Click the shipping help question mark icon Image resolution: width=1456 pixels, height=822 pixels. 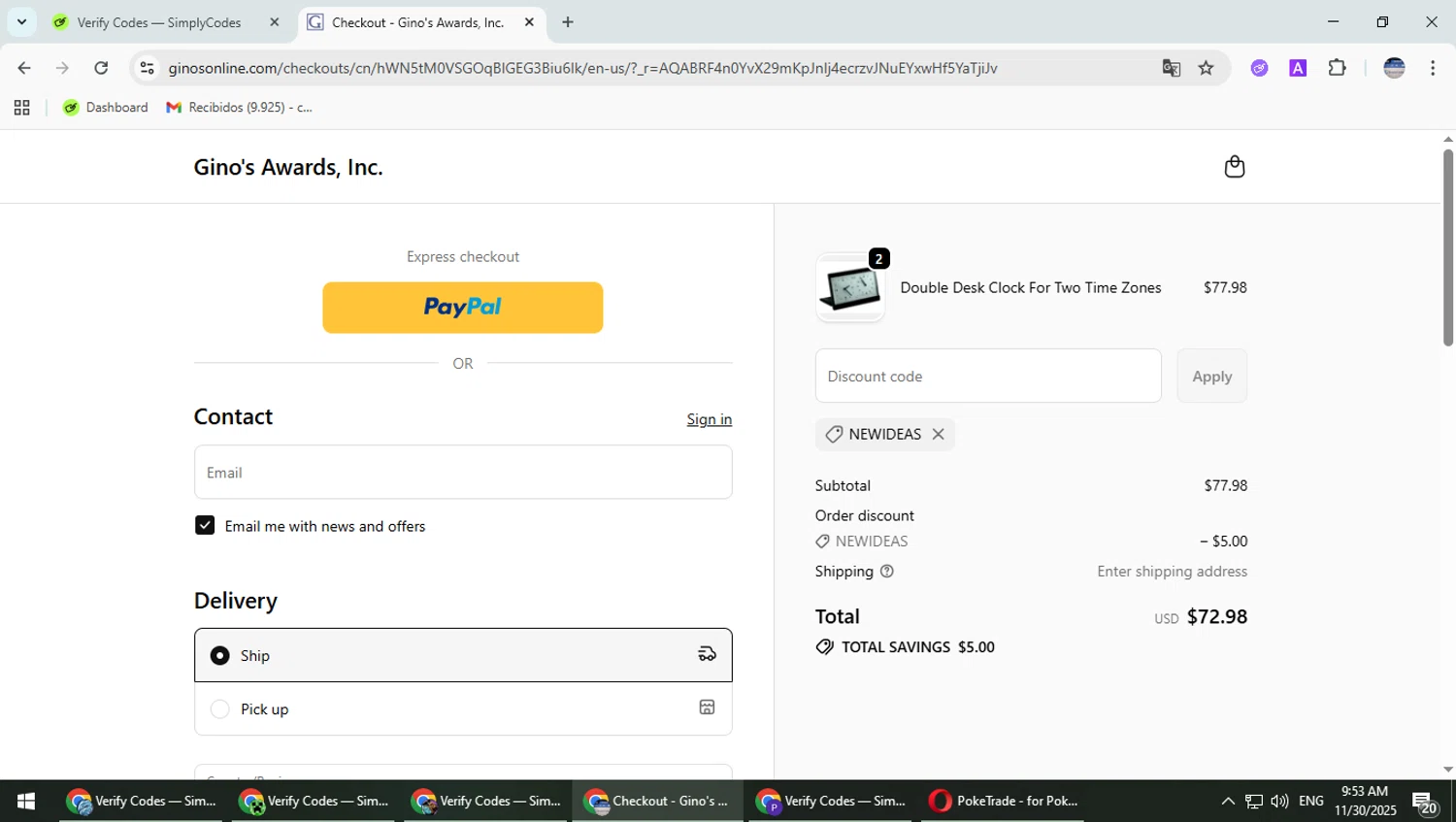pyautogui.click(x=886, y=572)
